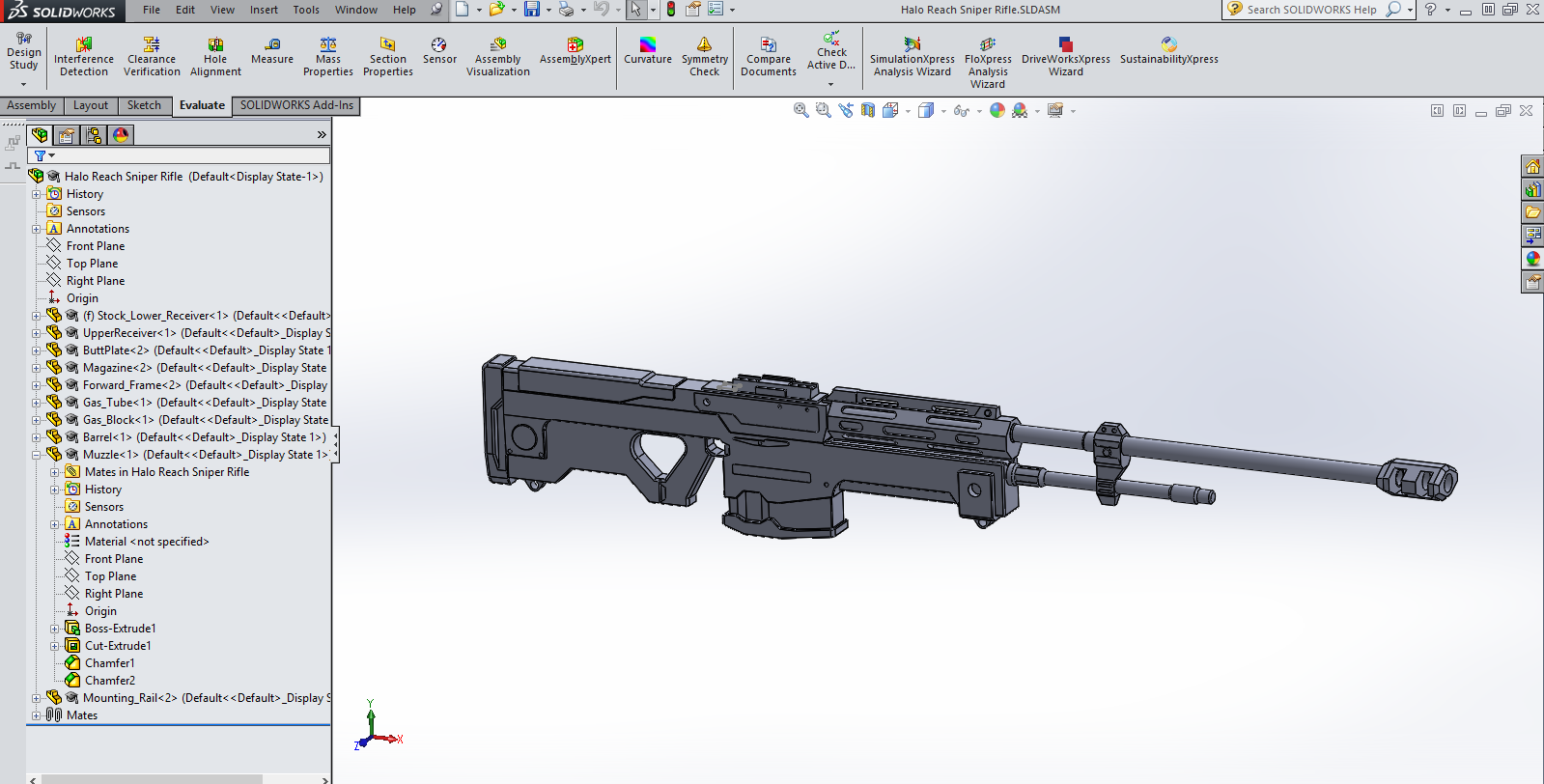Expand the Boss-Extrude1 feature
Viewport: 1544px width, 784px height.
point(55,629)
